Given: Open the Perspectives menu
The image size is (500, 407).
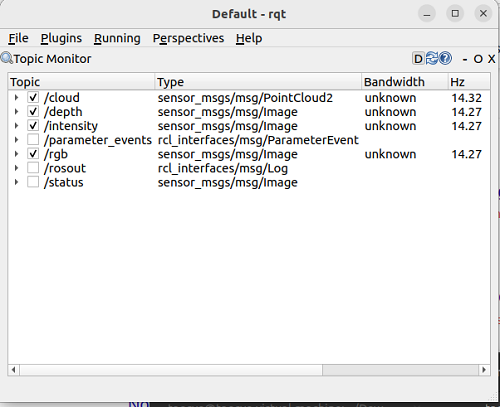Looking at the screenshot, I should [x=188, y=38].
